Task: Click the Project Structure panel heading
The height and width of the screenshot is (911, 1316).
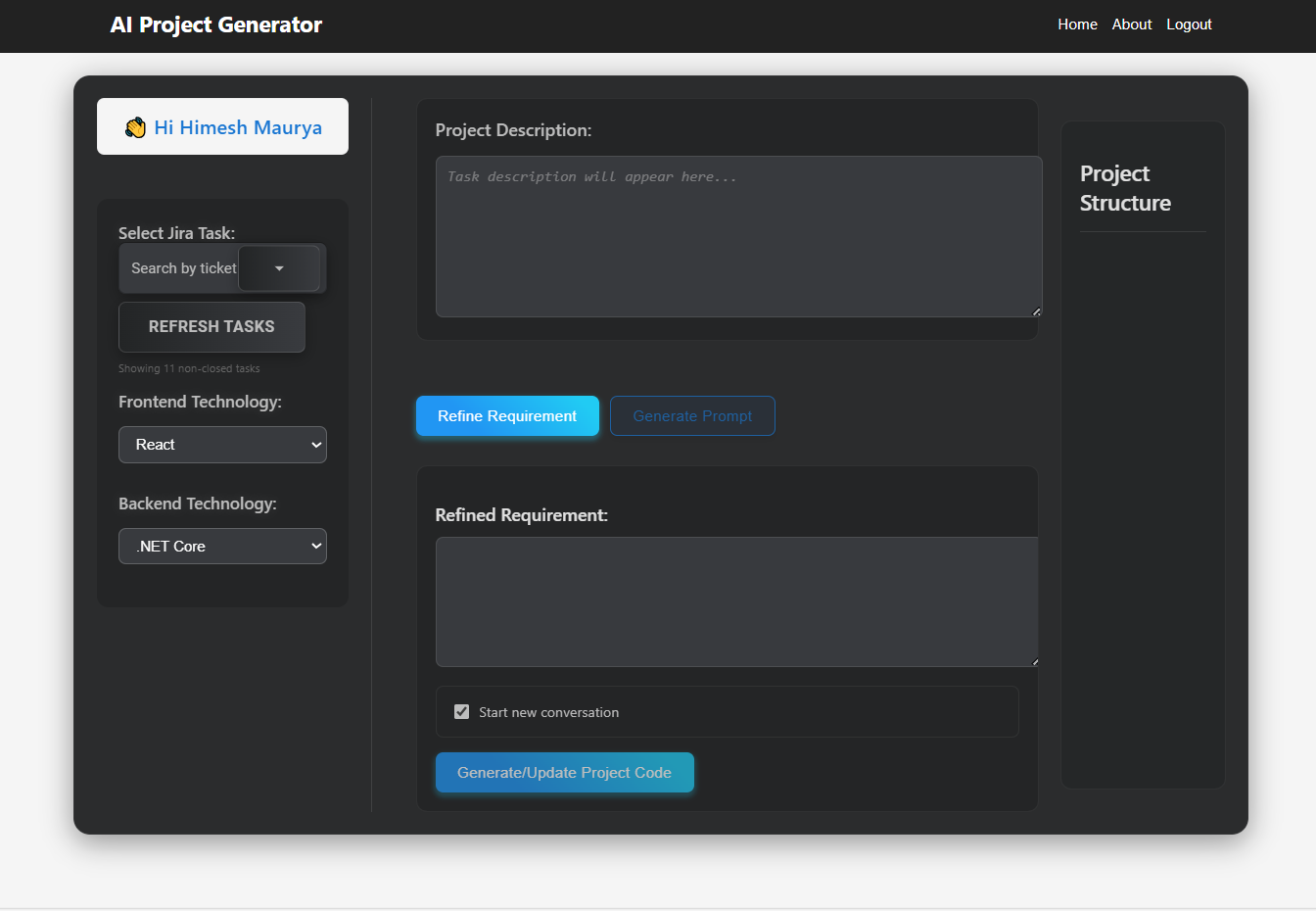Action: coord(1125,188)
